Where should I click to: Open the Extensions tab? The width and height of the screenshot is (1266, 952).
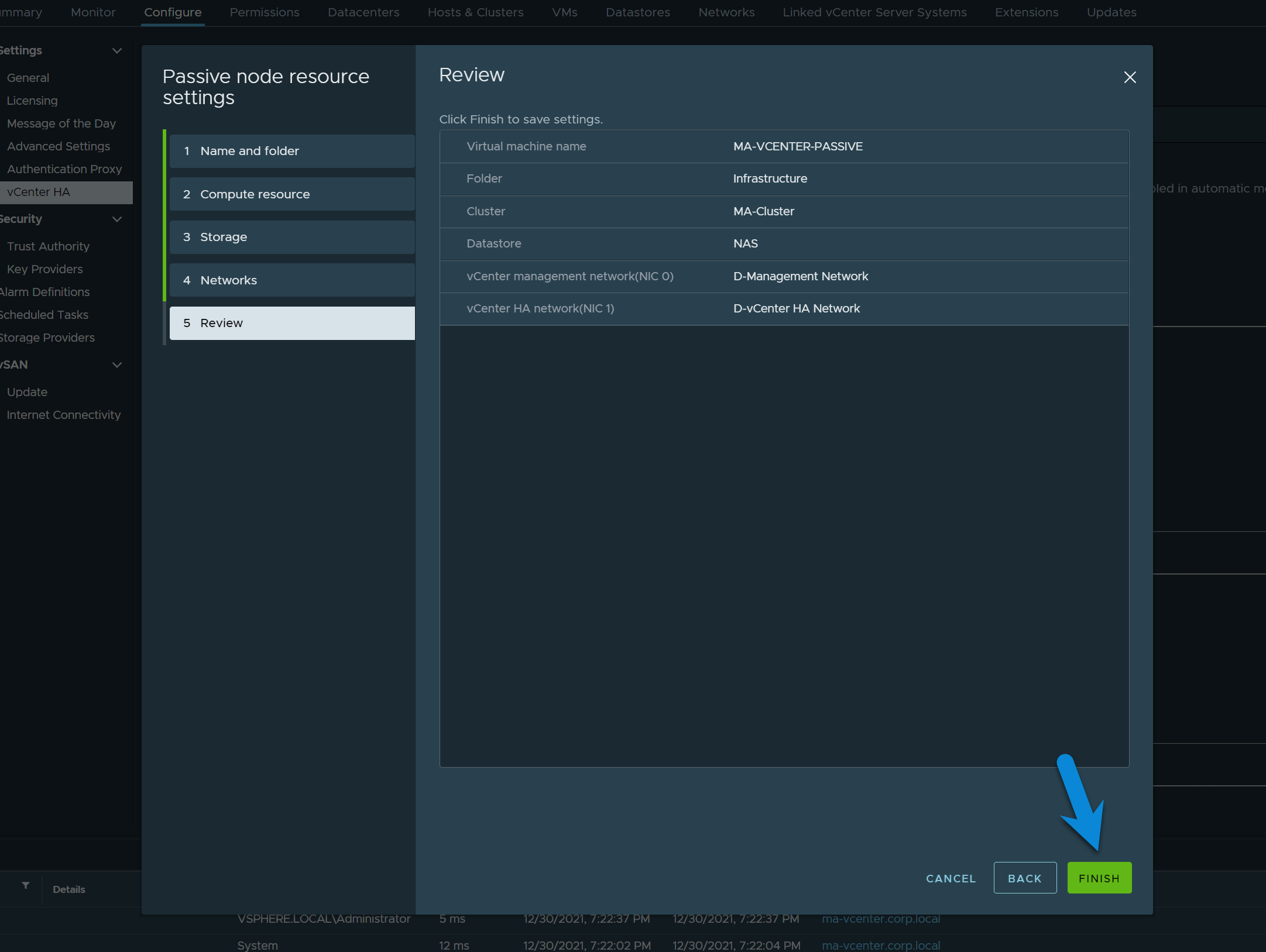(x=1027, y=12)
